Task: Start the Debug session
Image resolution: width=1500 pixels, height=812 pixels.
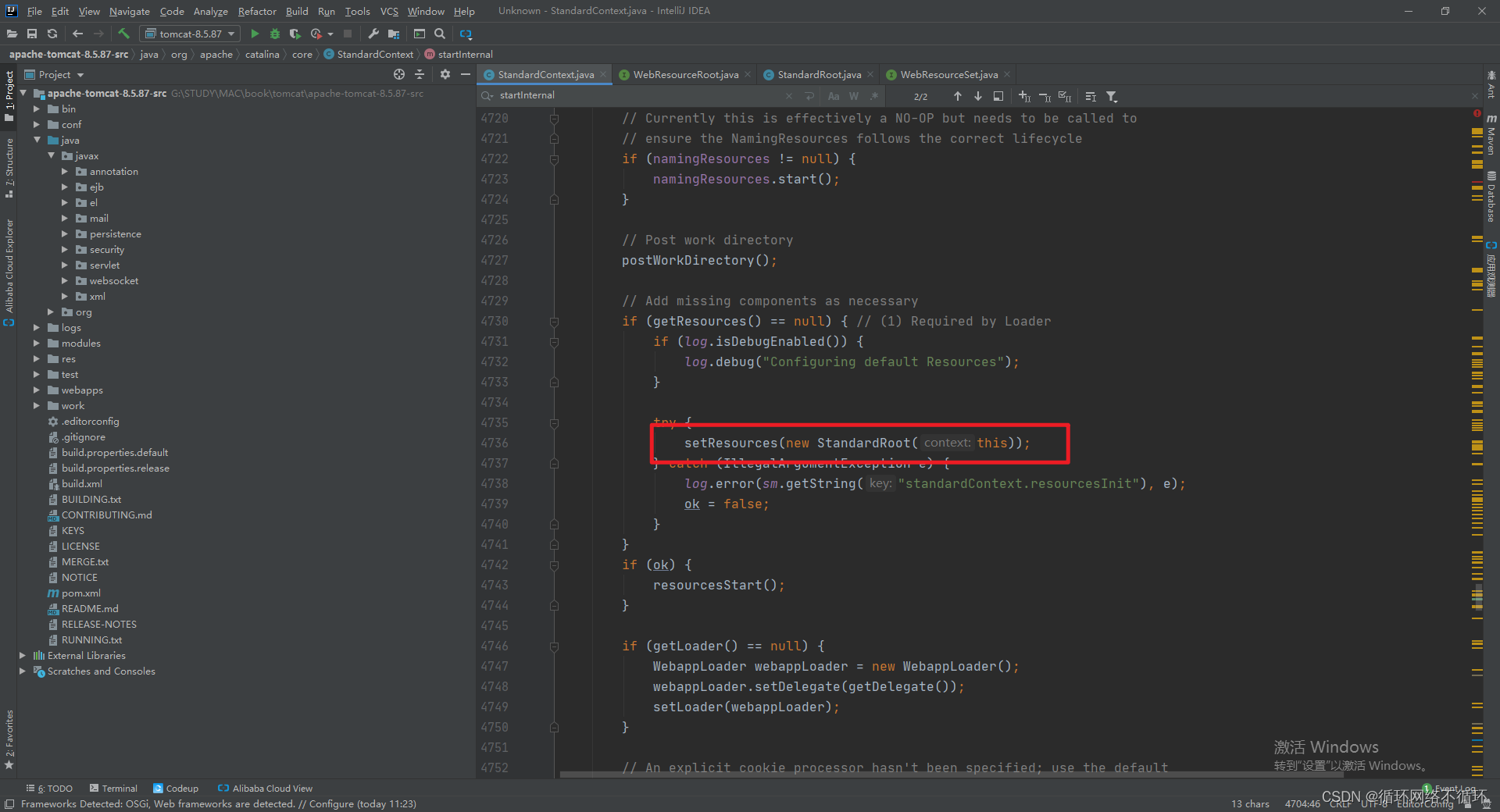Action: click(x=274, y=34)
